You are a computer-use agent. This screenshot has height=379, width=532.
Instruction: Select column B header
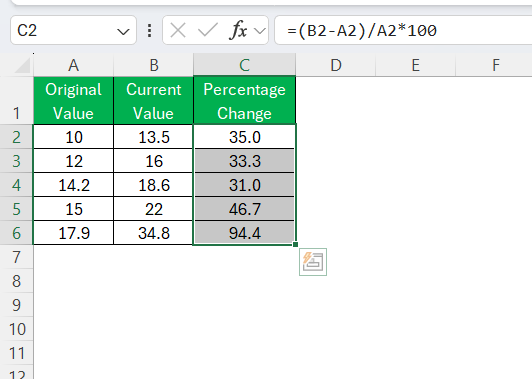(153, 65)
